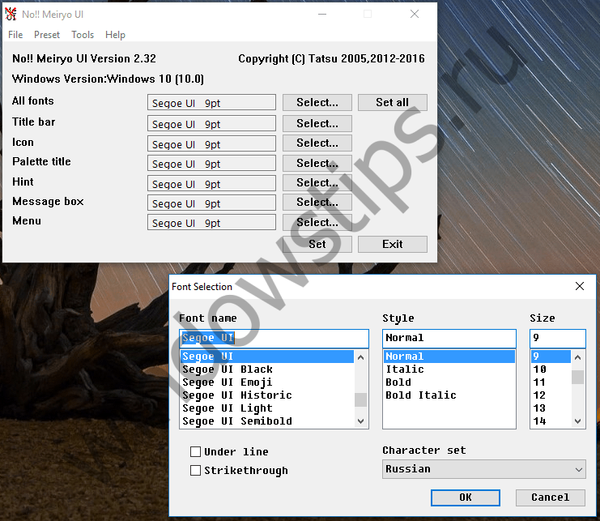Select size 11 in Size list
This screenshot has height=521, width=600.
coord(551,383)
